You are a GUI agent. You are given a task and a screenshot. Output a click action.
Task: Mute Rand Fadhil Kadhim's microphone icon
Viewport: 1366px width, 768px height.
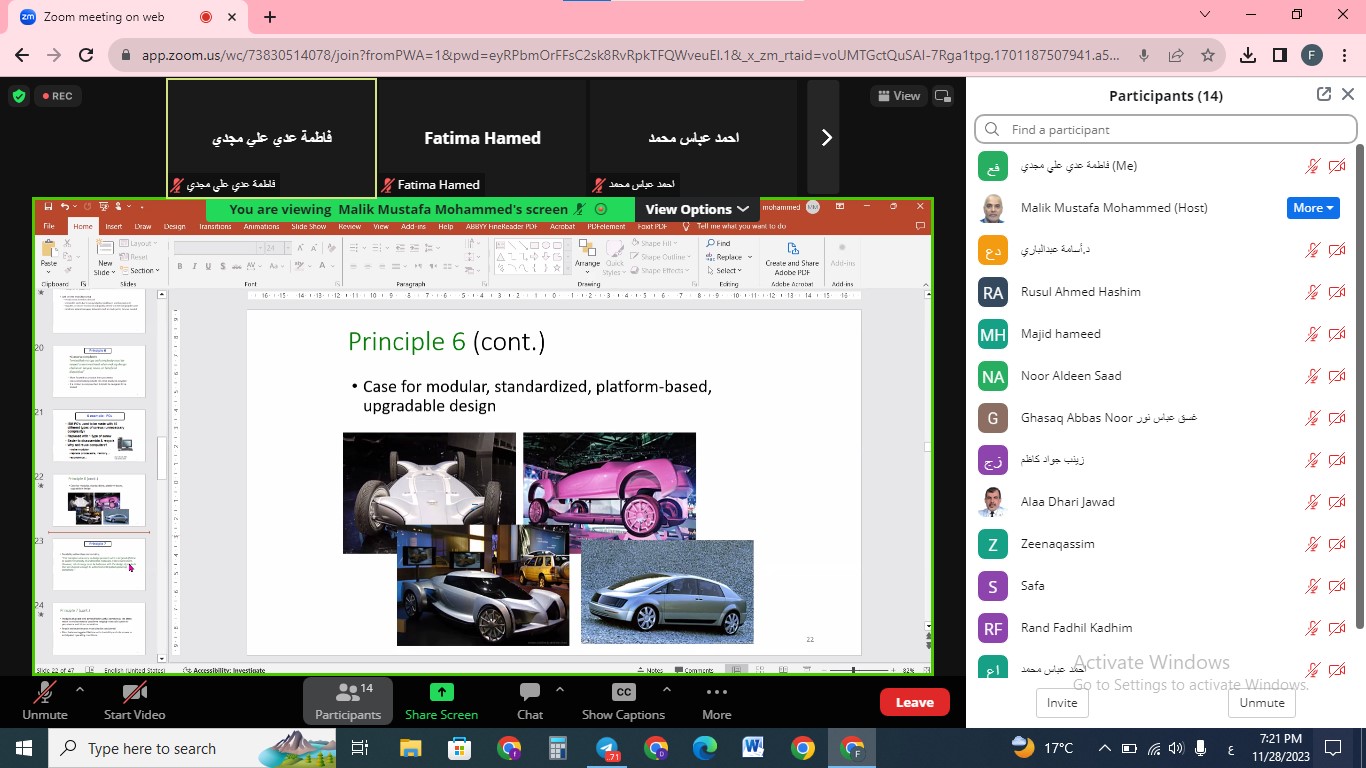1312,628
